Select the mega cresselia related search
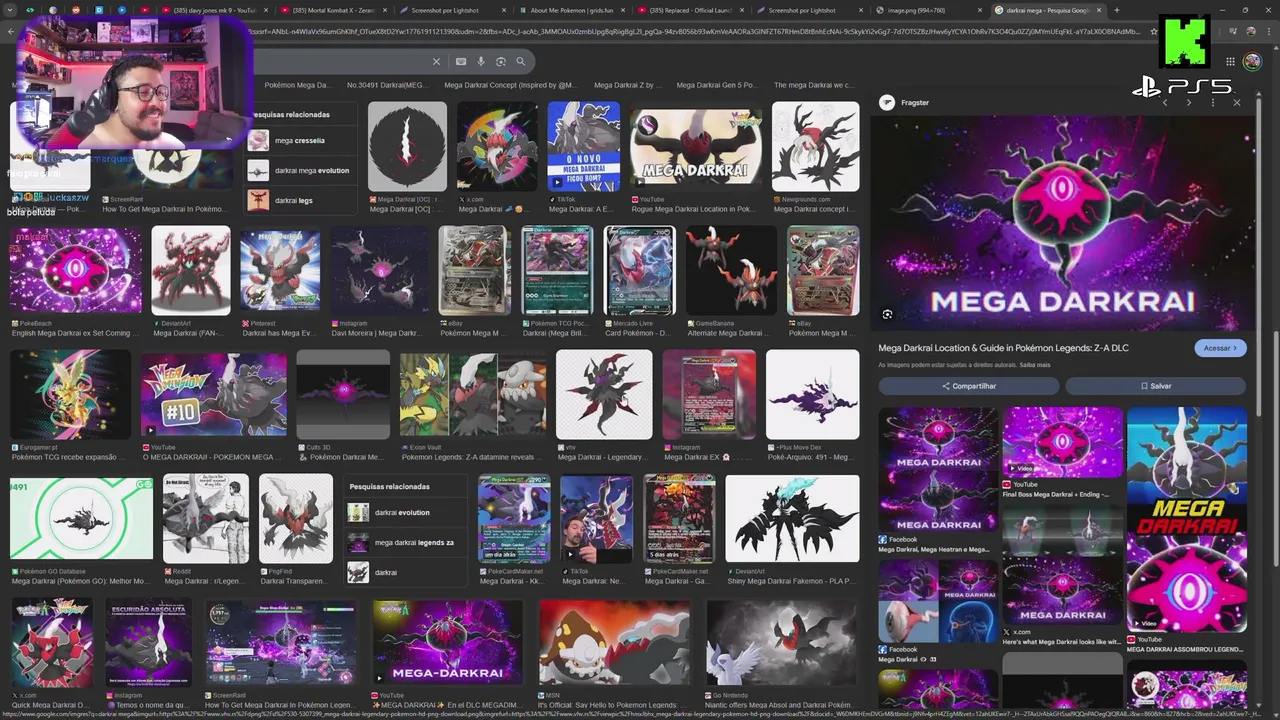 (301, 141)
